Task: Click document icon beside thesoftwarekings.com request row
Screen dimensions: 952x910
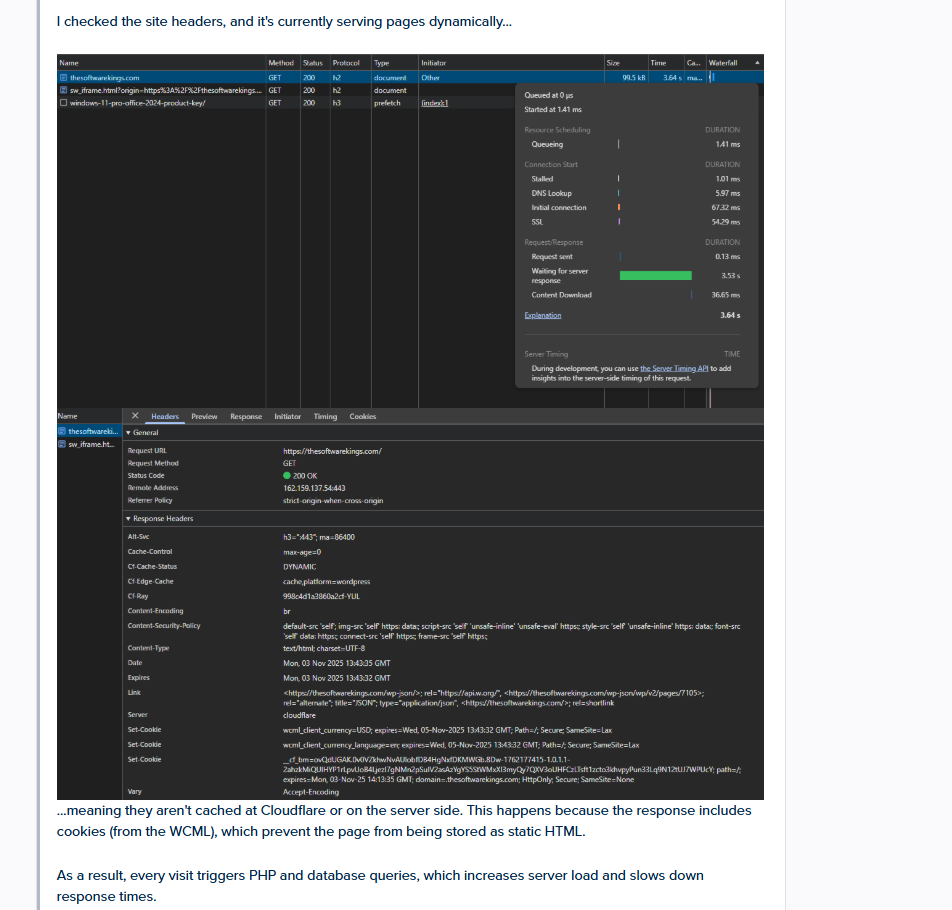Action: point(64,77)
